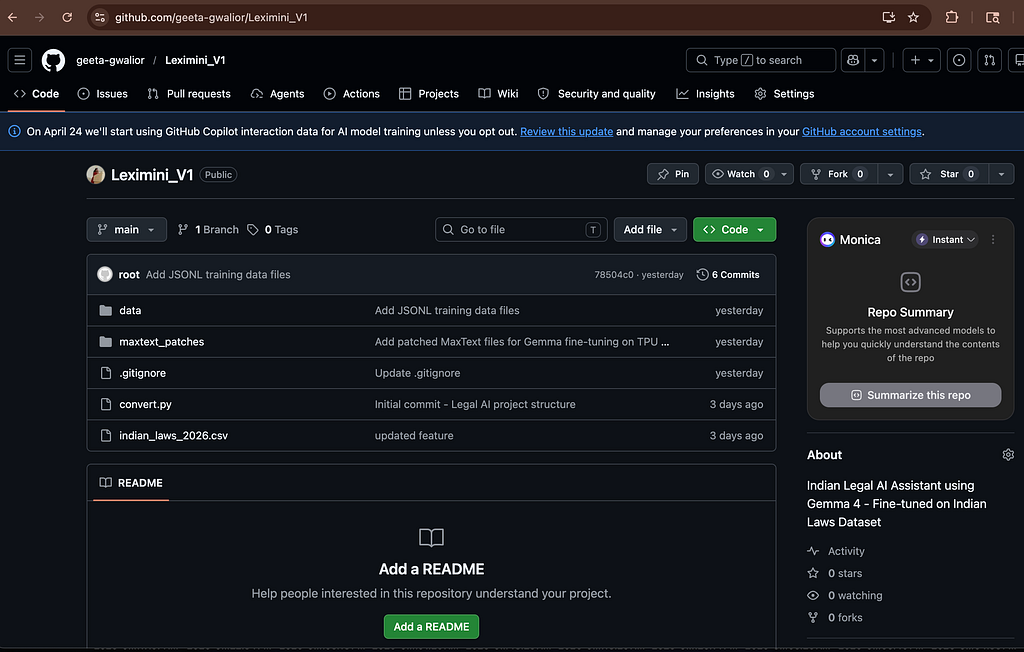The height and width of the screenshot is (652, 1024).
Task: Open the Pull requests tab
Action: [x=189, y=94]
